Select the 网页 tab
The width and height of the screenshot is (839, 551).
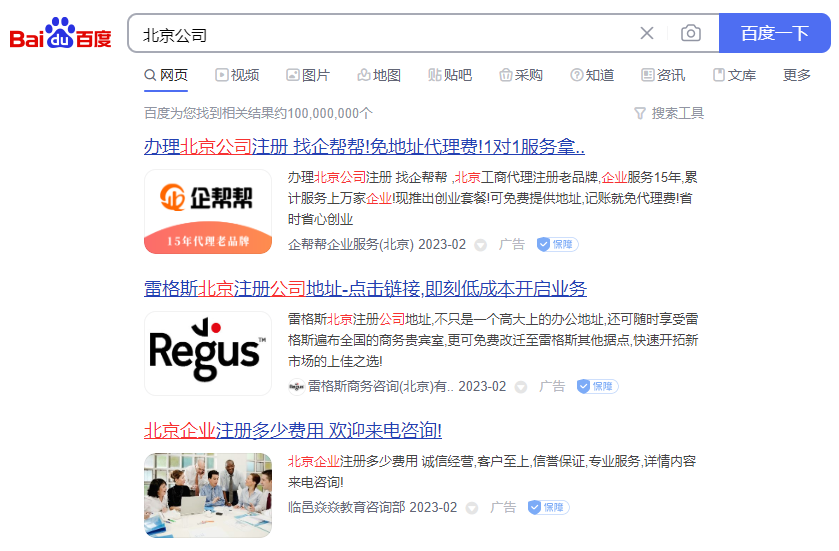point(166,75)
